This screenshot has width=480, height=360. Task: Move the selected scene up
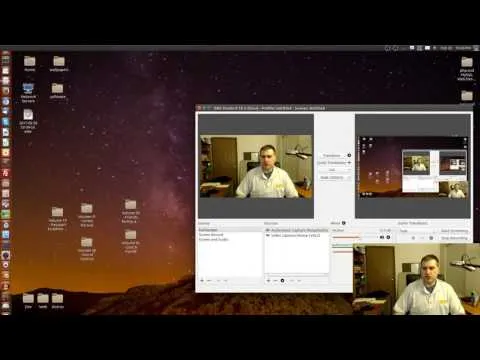(x=218, y=281)
